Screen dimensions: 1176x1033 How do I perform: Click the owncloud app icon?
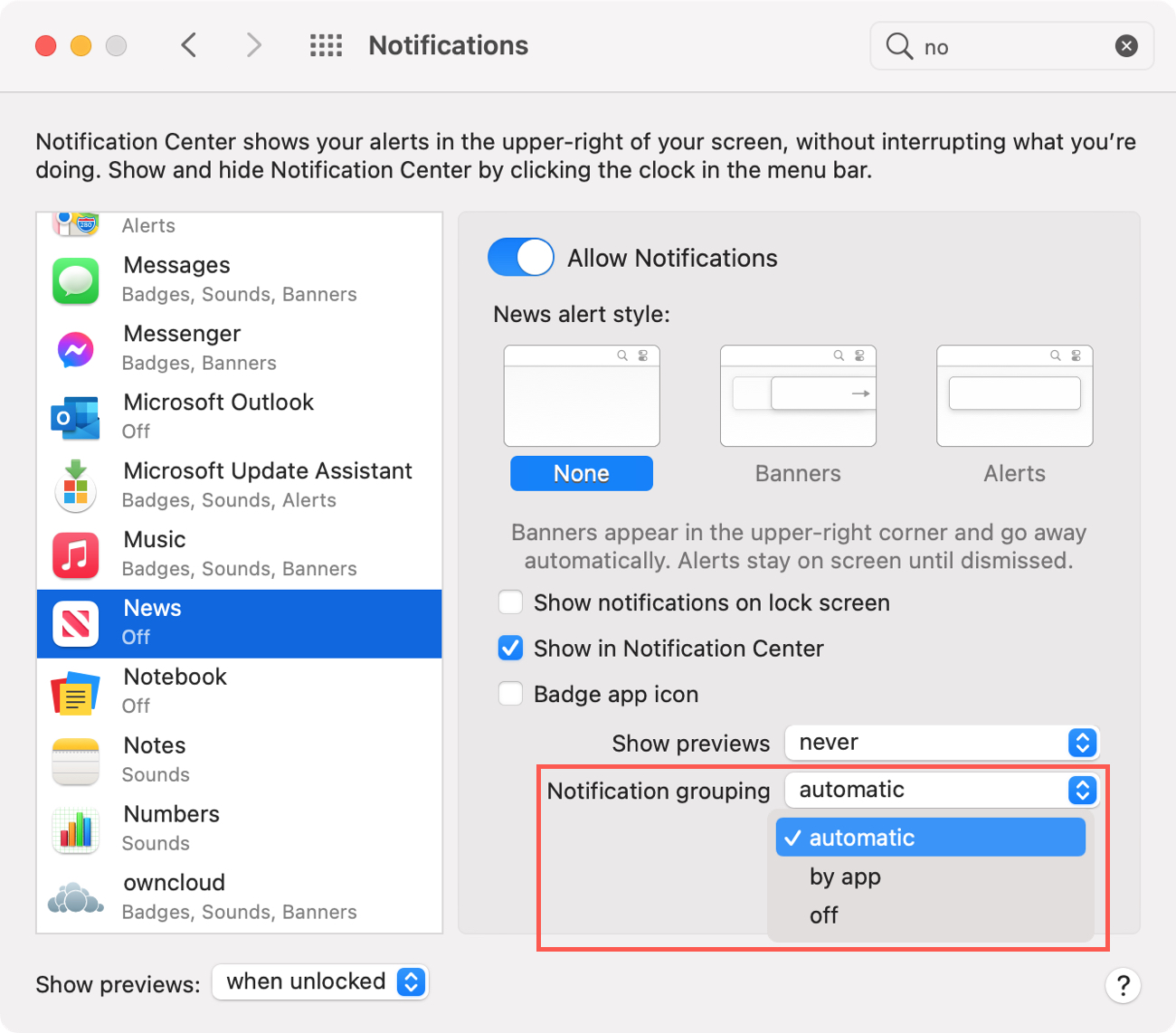(75, 898)
